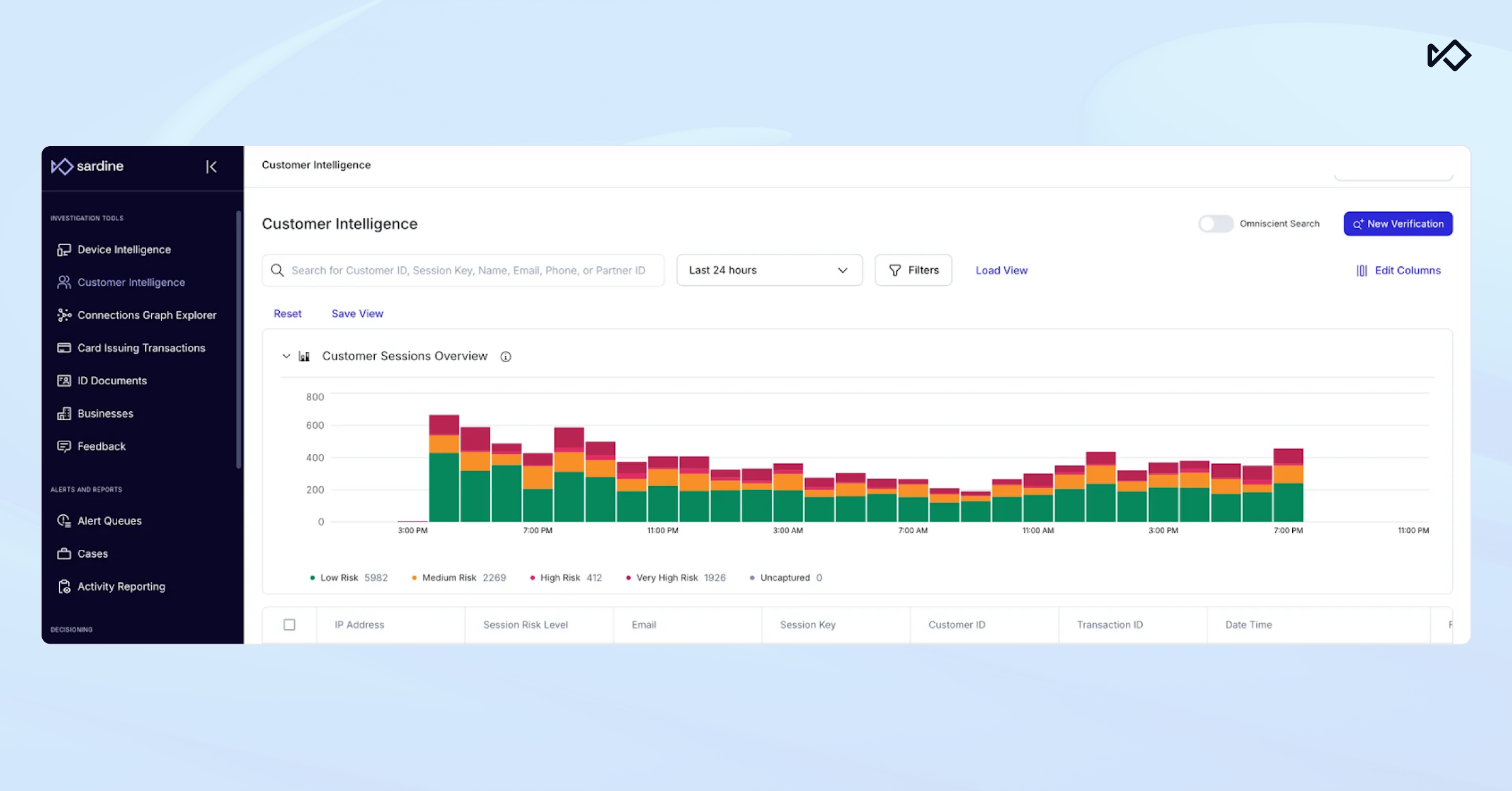Open Device Intelligence from the sidebar
The height and width of the screenshot is (791, 1512).
123,249
